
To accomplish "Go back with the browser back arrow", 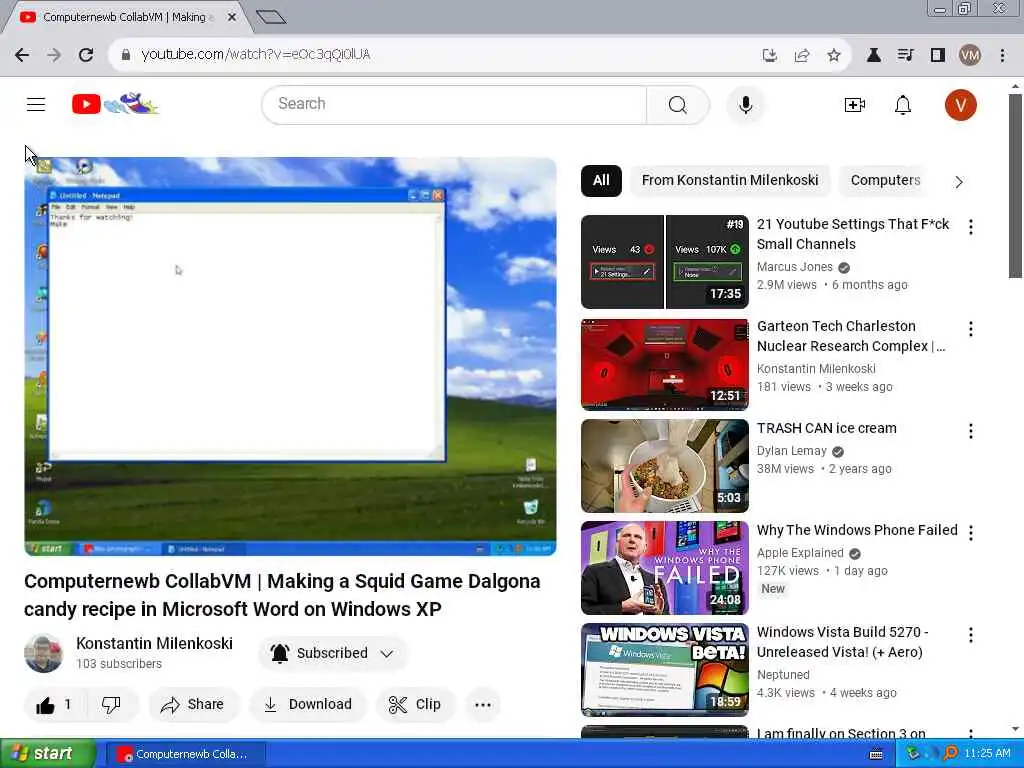I will [22, 55].
